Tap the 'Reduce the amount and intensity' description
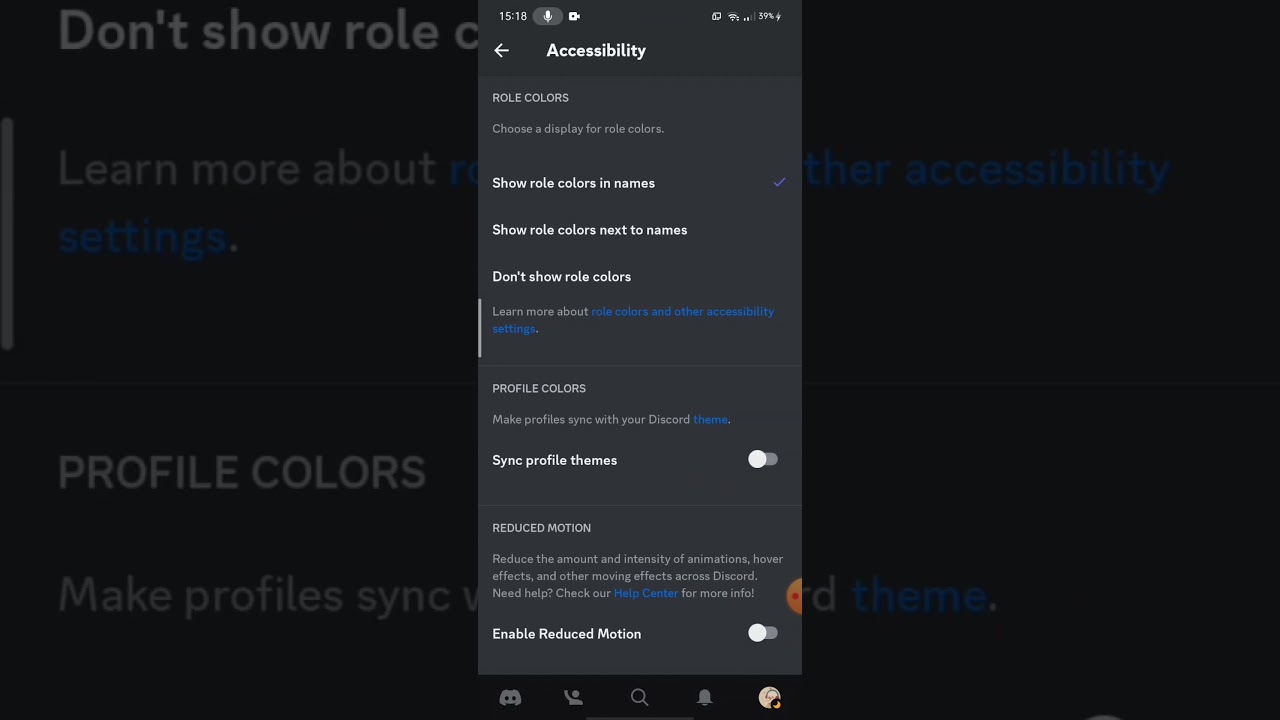The width and height of the screenshot is (1280, 720). [x=638, y=576]
